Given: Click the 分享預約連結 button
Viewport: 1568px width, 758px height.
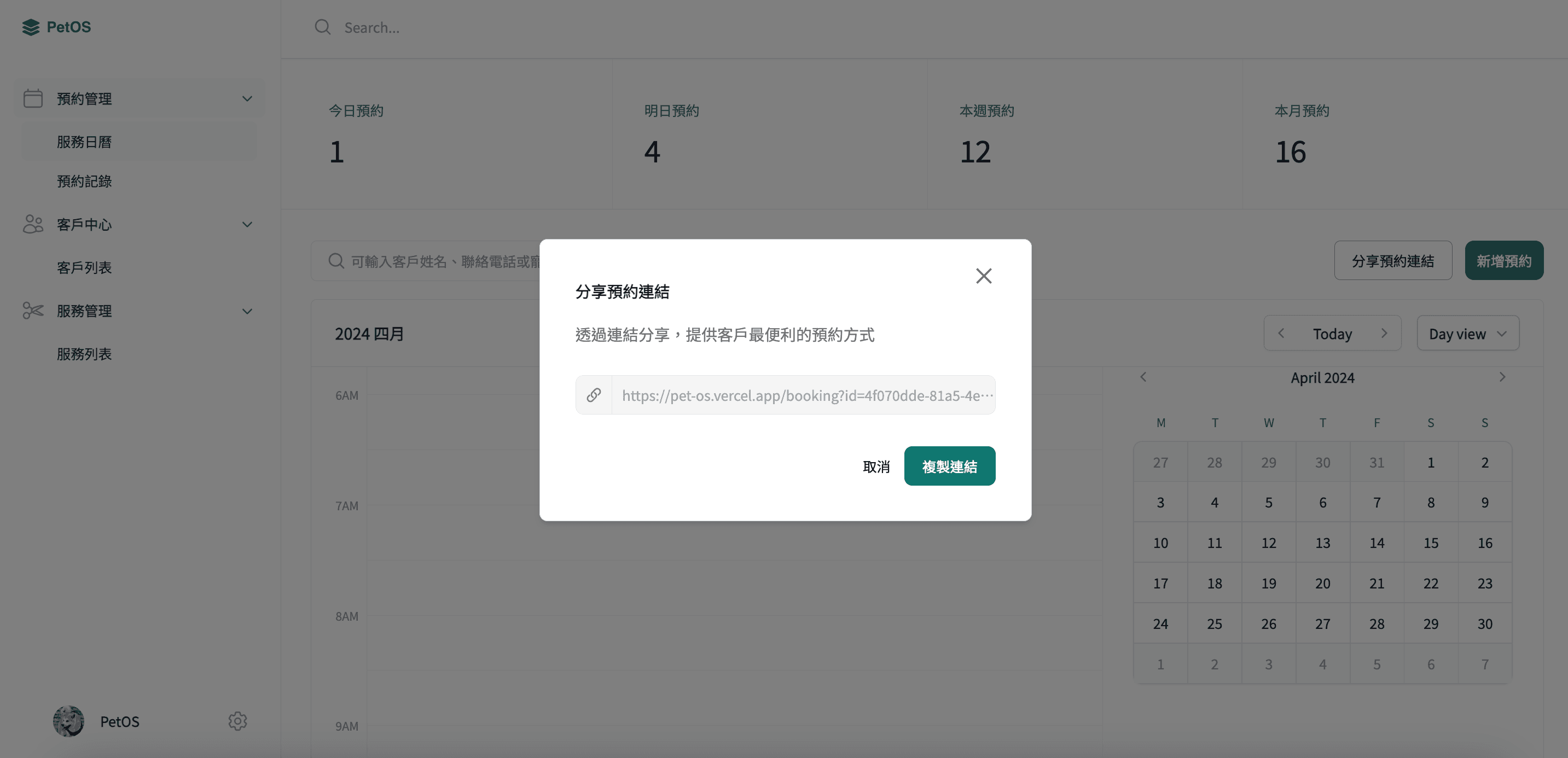Looking at the screenshot, I should (x=1393, y=261).
